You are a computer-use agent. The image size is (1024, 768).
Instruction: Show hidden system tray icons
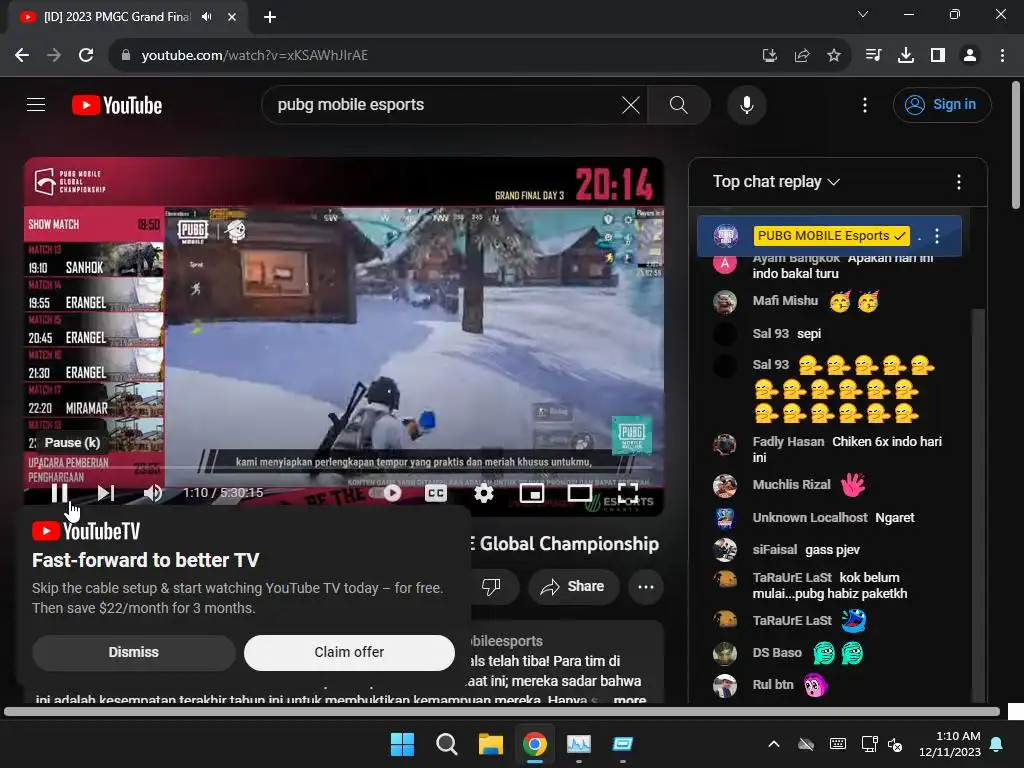point(774,744)
